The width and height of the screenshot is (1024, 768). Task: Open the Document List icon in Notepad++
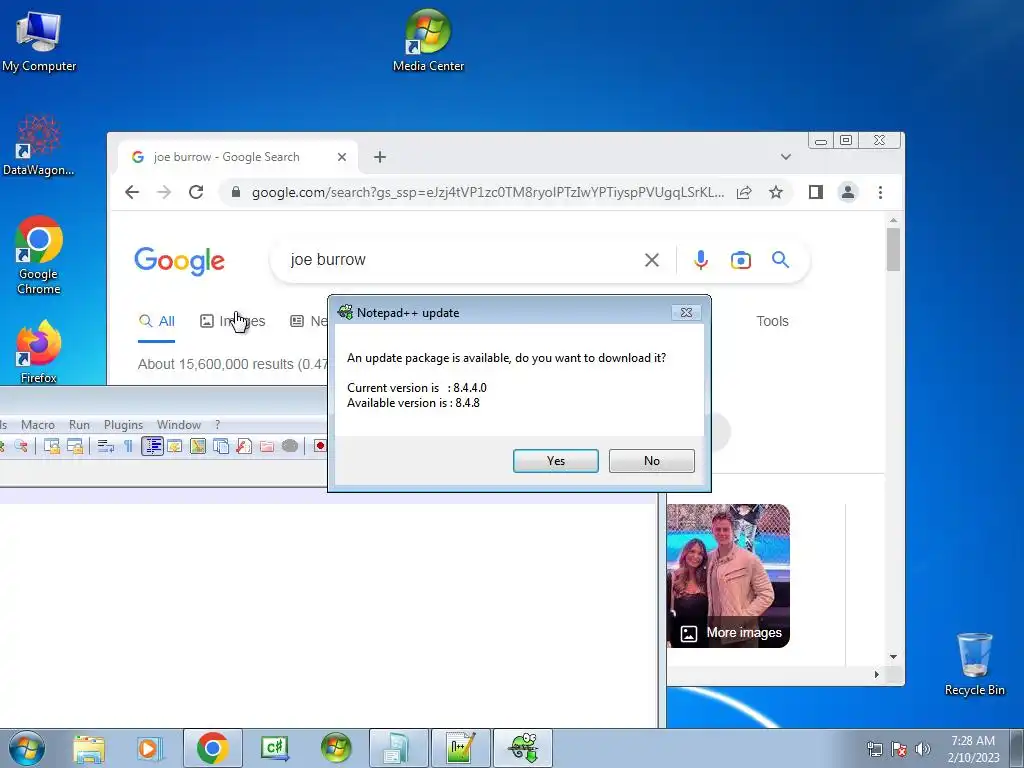pos(221,446)
